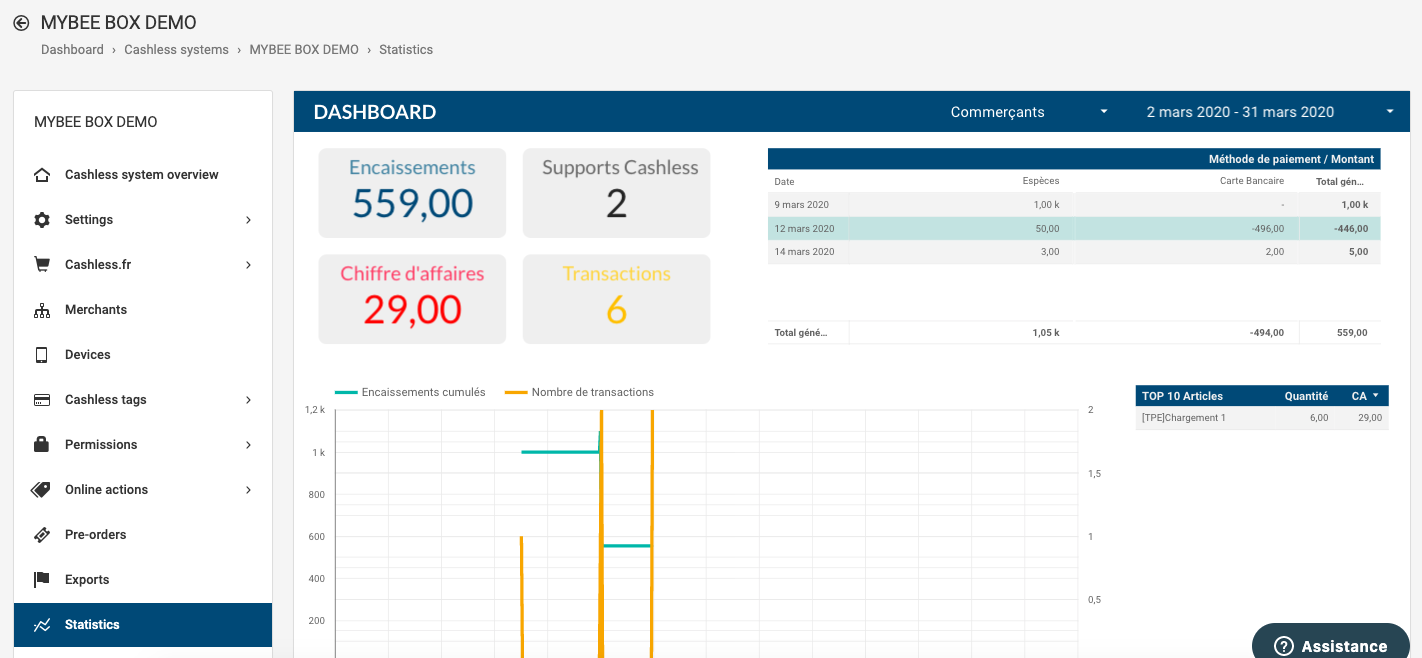Expand the Cashless.fr submenu chevron
The height and width of the screenshot is (658, 1422).
[248, 265]
